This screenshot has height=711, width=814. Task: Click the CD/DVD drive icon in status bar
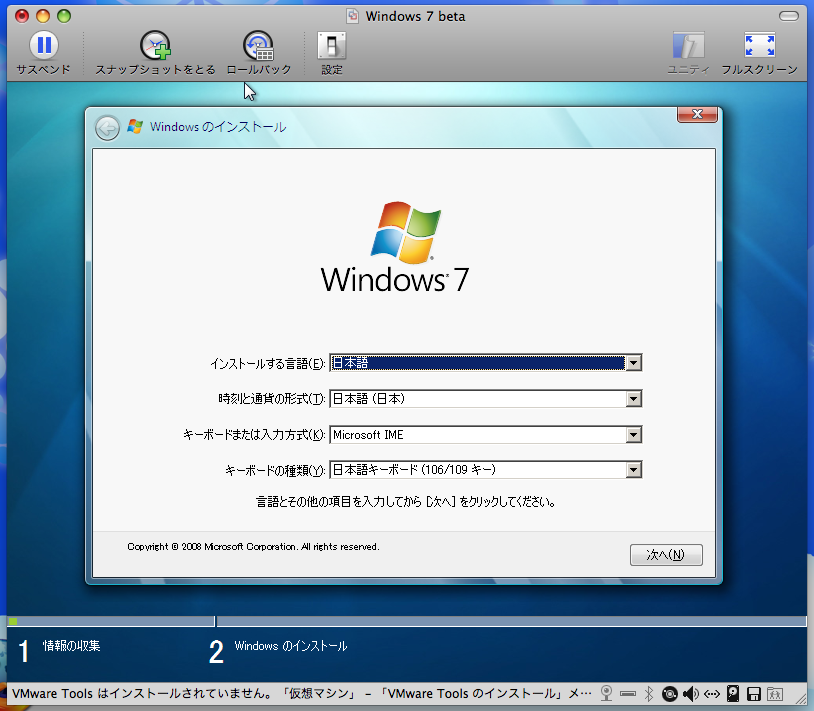click(x=670, y=693)
